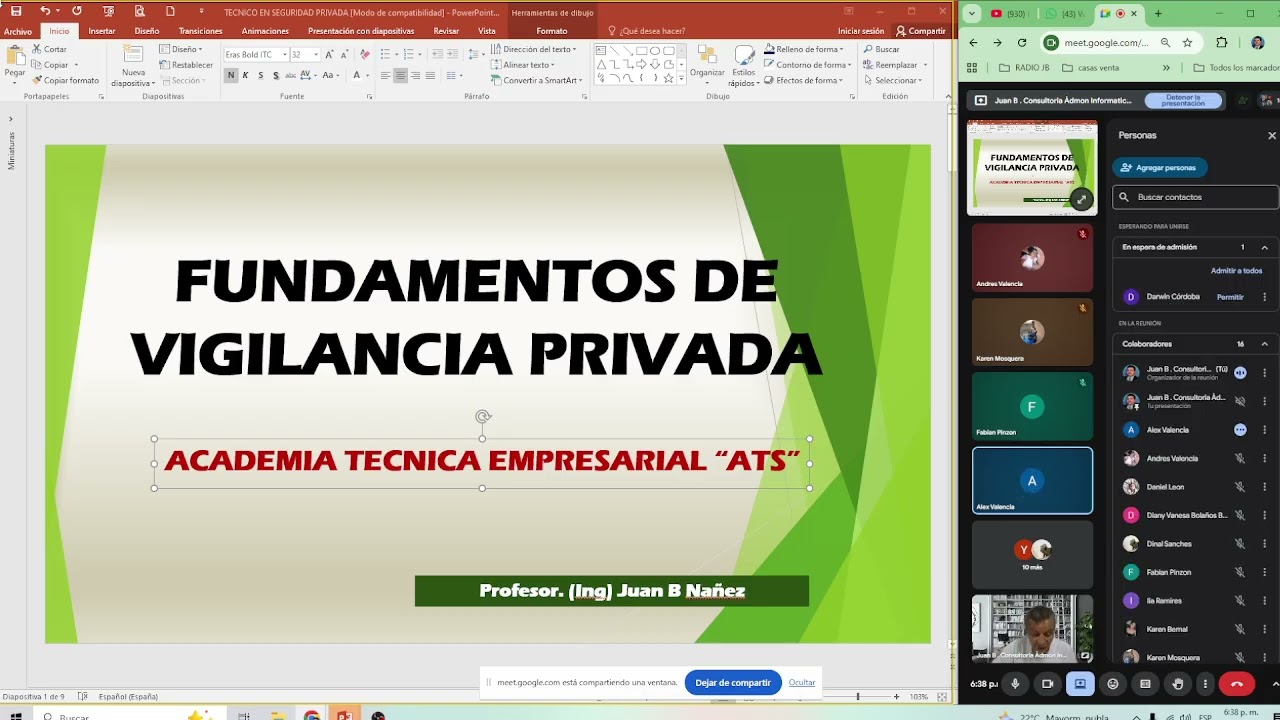Switch to the Transiciones tab
The image size is (1280, 720).
point(200,31)
